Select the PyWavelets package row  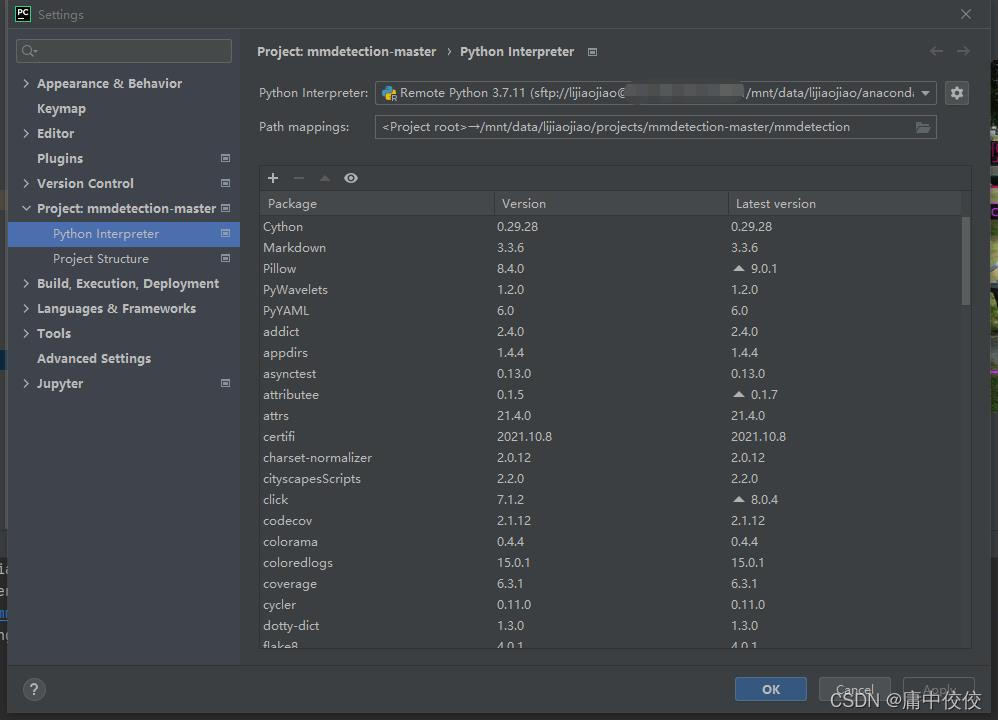(611, 290)
